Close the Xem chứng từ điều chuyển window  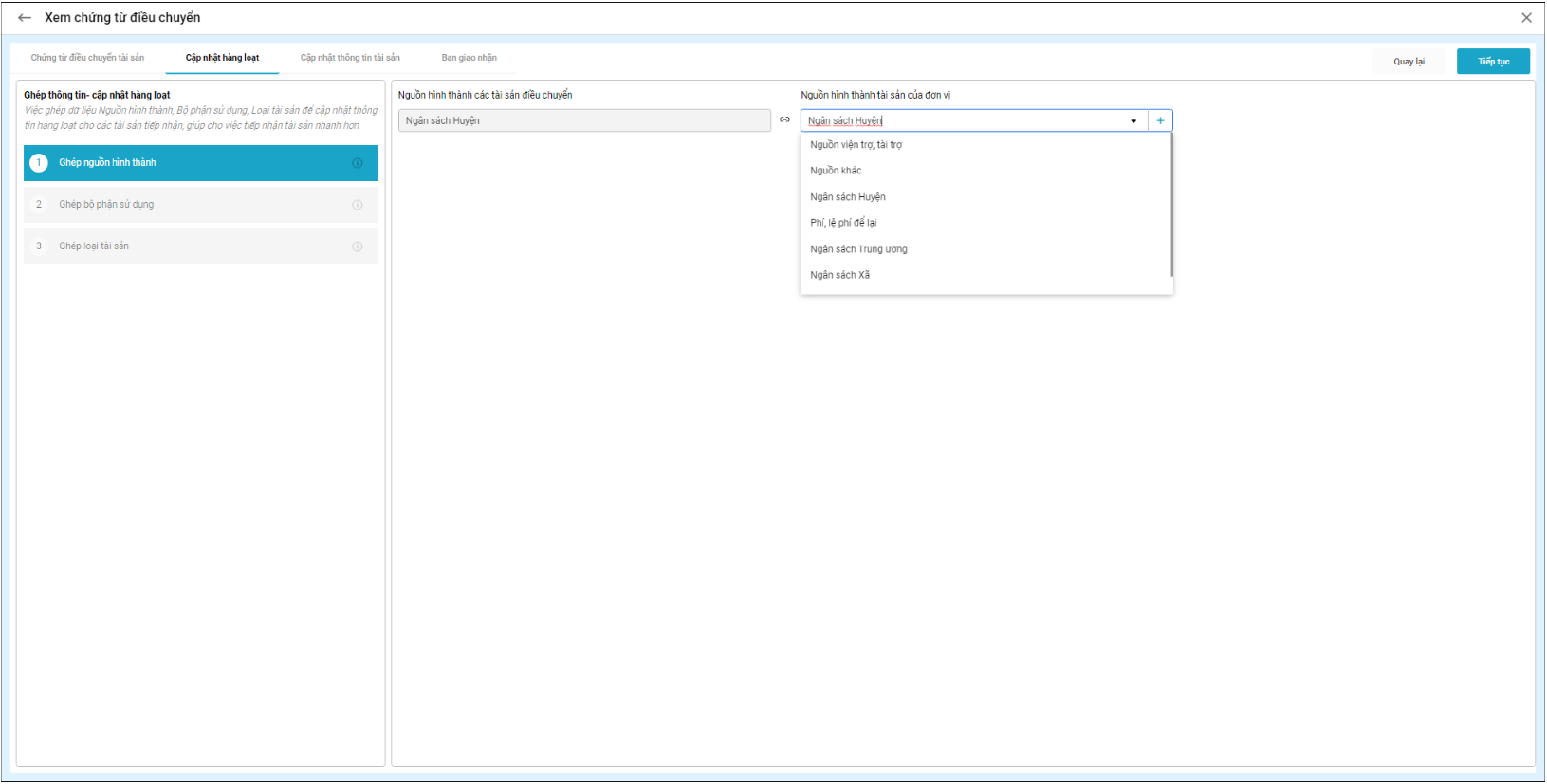[x=1526, y=18]
